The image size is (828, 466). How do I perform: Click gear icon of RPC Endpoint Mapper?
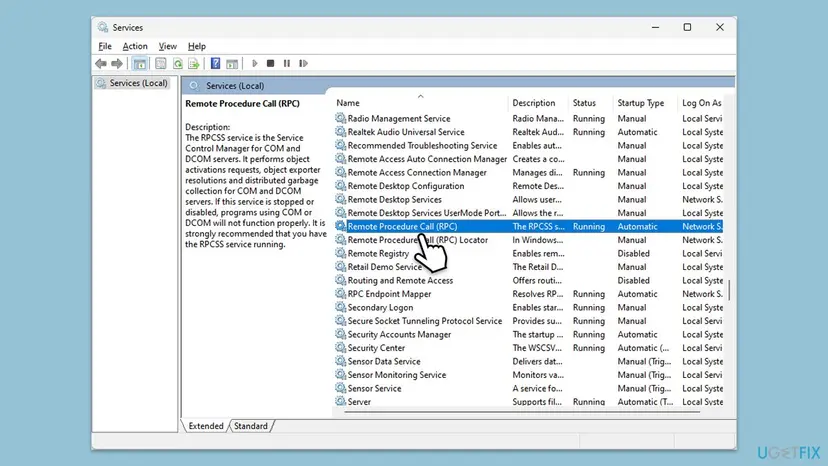tap(341, 294)
